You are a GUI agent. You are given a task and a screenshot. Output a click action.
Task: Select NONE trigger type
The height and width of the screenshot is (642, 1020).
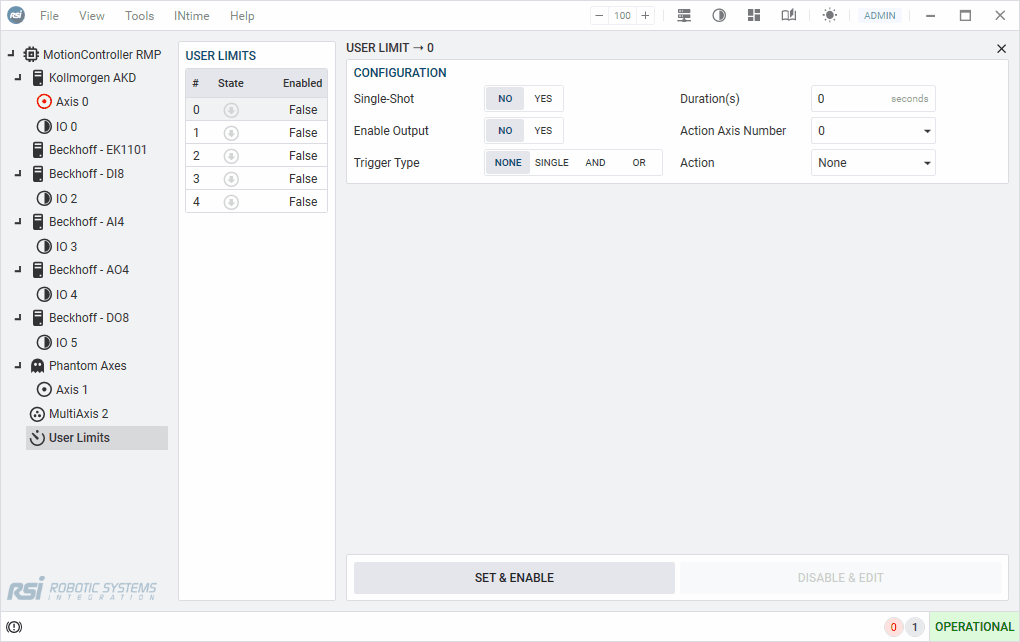(508, 163)
